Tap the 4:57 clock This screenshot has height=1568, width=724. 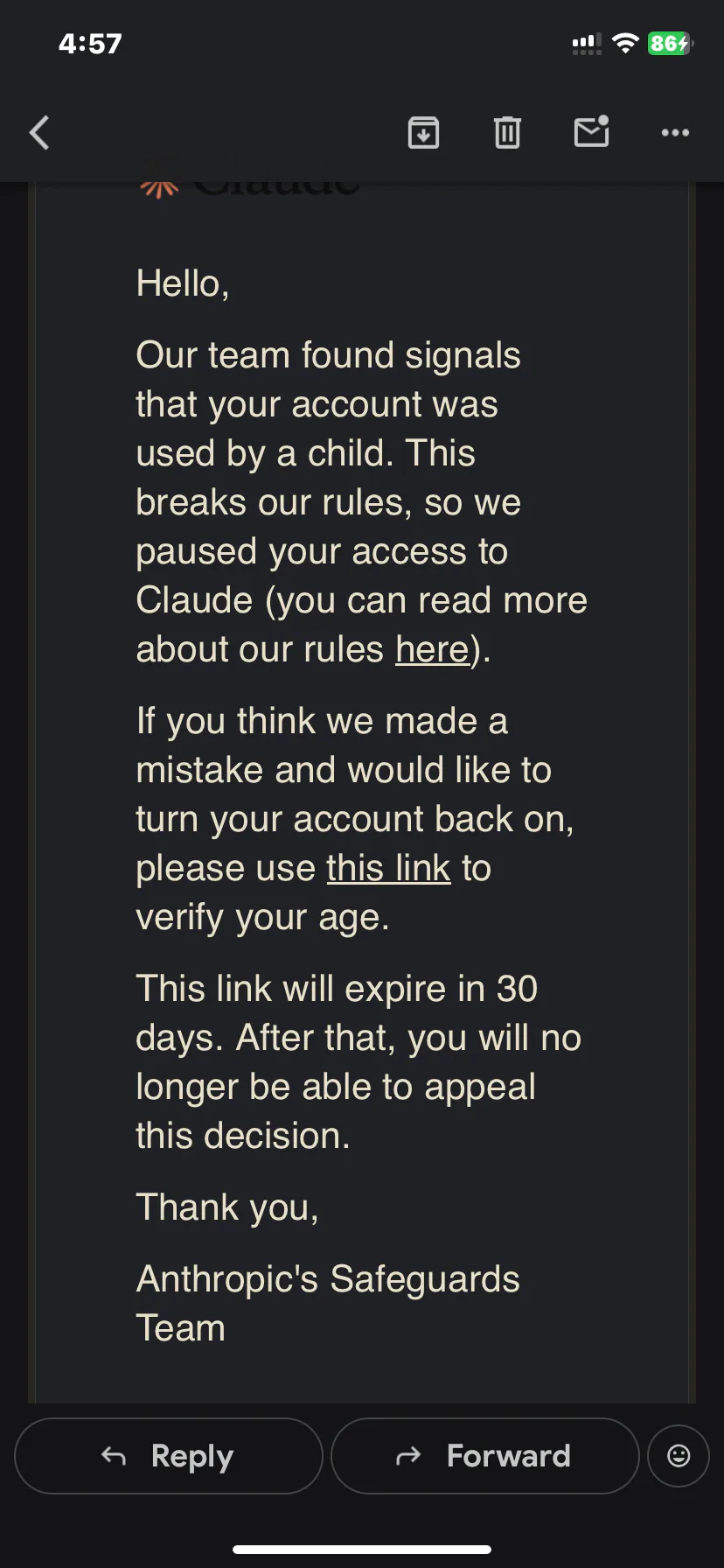pyautogui.click(x=90, y=44)
